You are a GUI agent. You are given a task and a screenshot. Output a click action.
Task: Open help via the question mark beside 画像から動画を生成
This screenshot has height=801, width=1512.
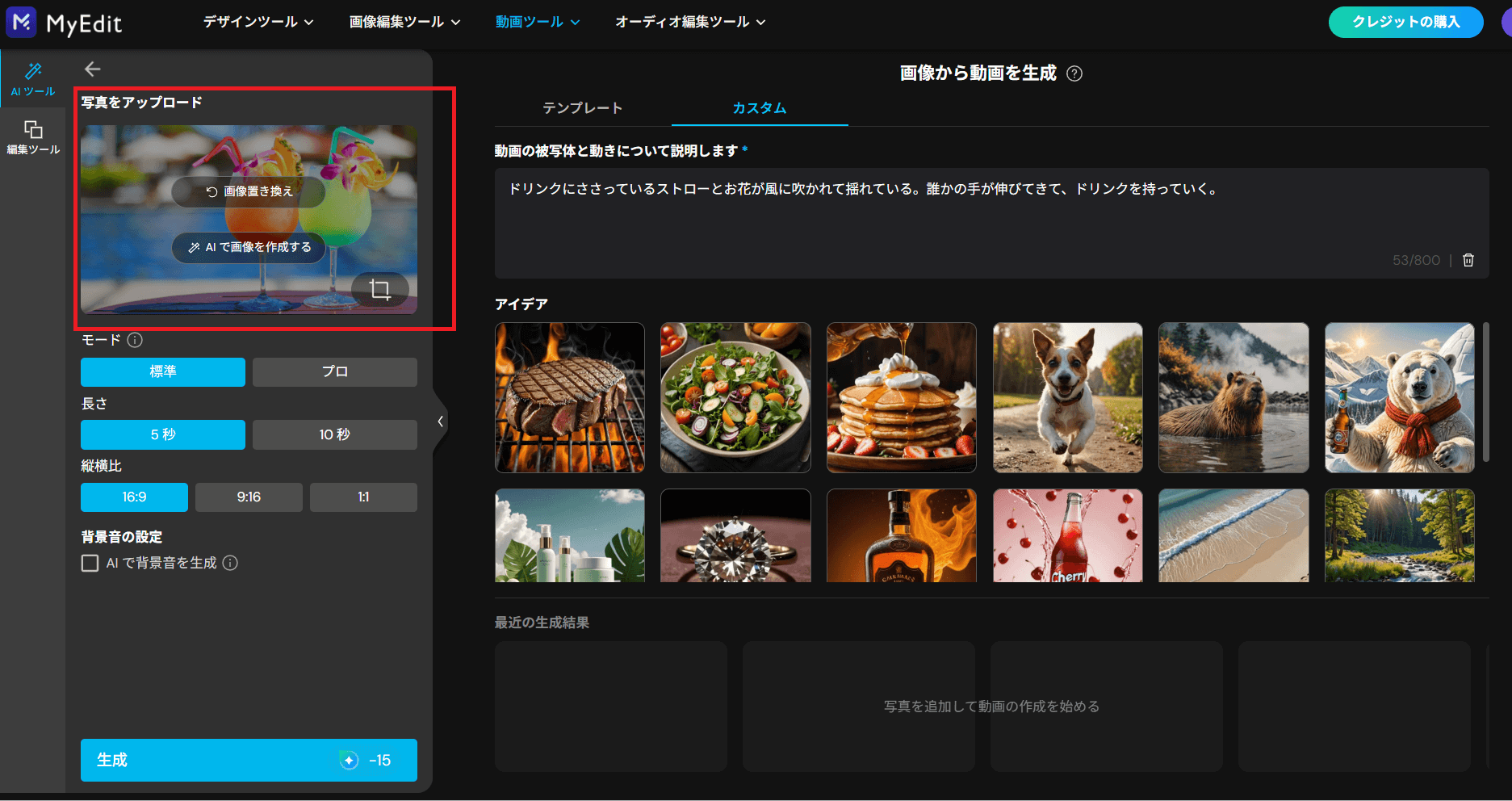click(x=1074, y=73)
